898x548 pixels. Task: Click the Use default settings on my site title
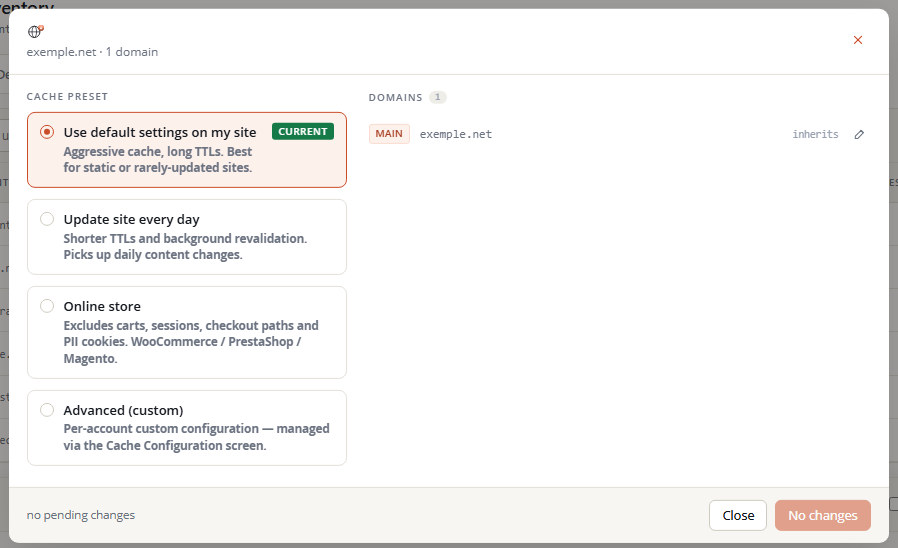(160, 133)
